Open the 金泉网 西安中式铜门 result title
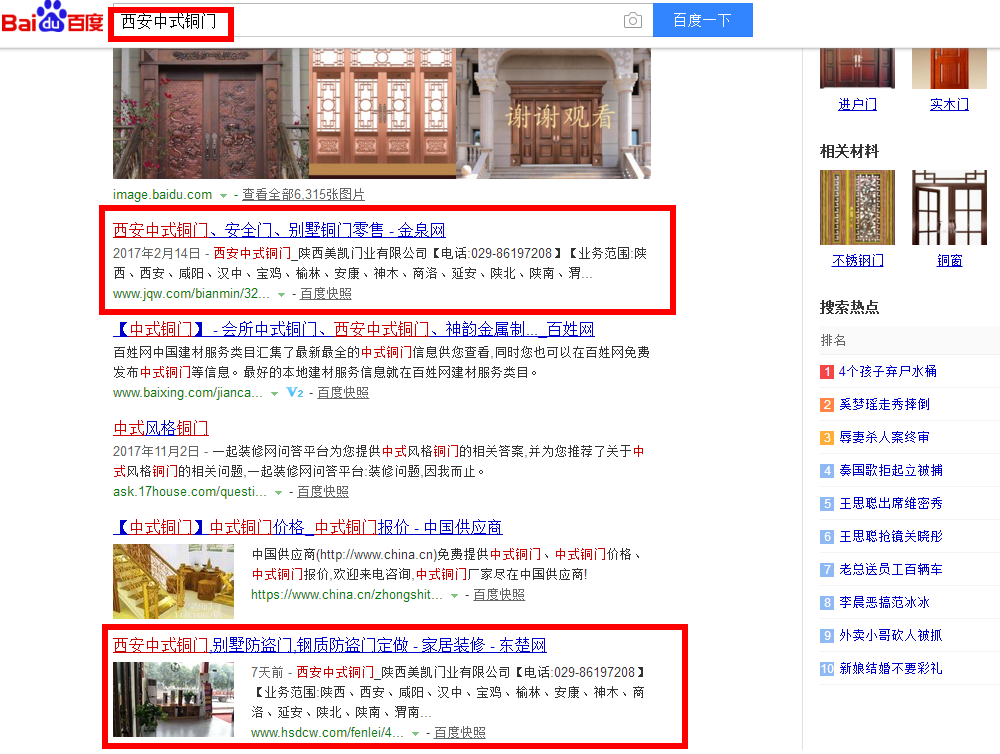The image size is (1000, 754). point(279,230)
